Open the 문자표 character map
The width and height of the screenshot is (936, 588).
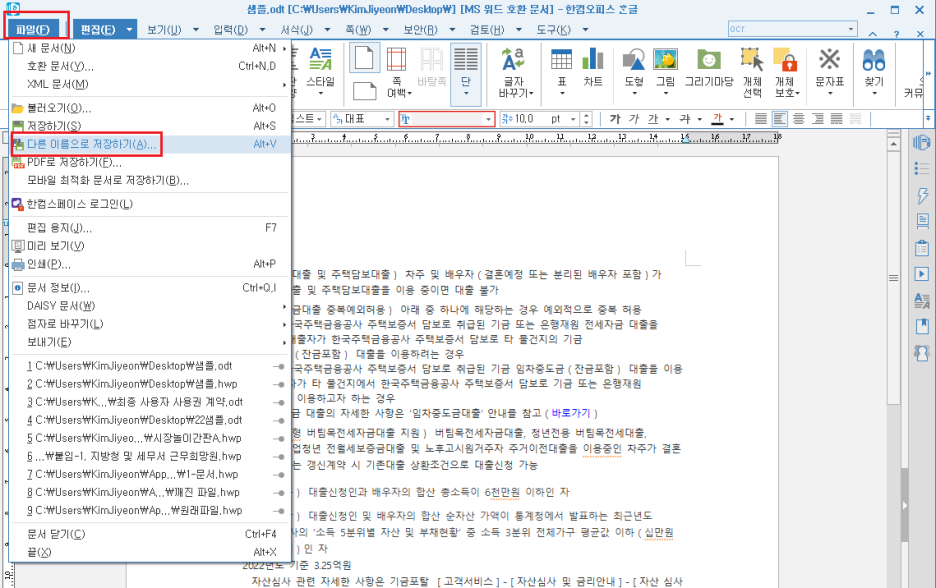(830, 70)
